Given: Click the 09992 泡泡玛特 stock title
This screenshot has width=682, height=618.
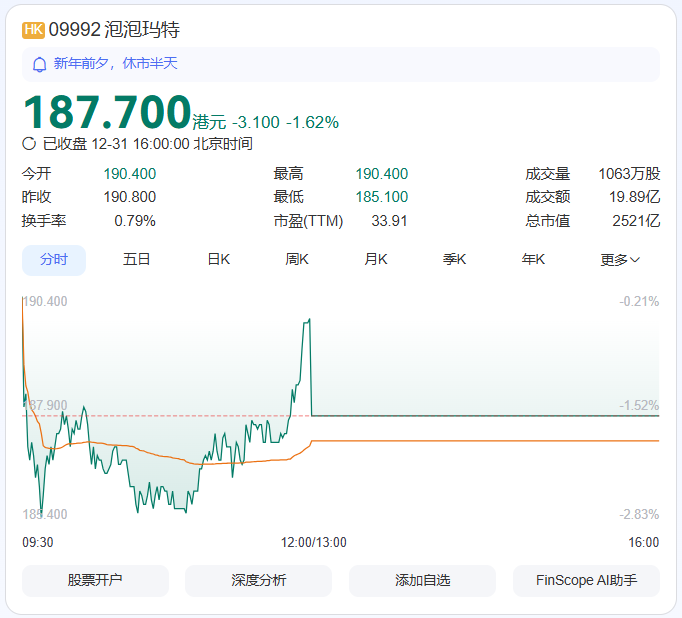Looking at the screenshot, I should [114, 30].
